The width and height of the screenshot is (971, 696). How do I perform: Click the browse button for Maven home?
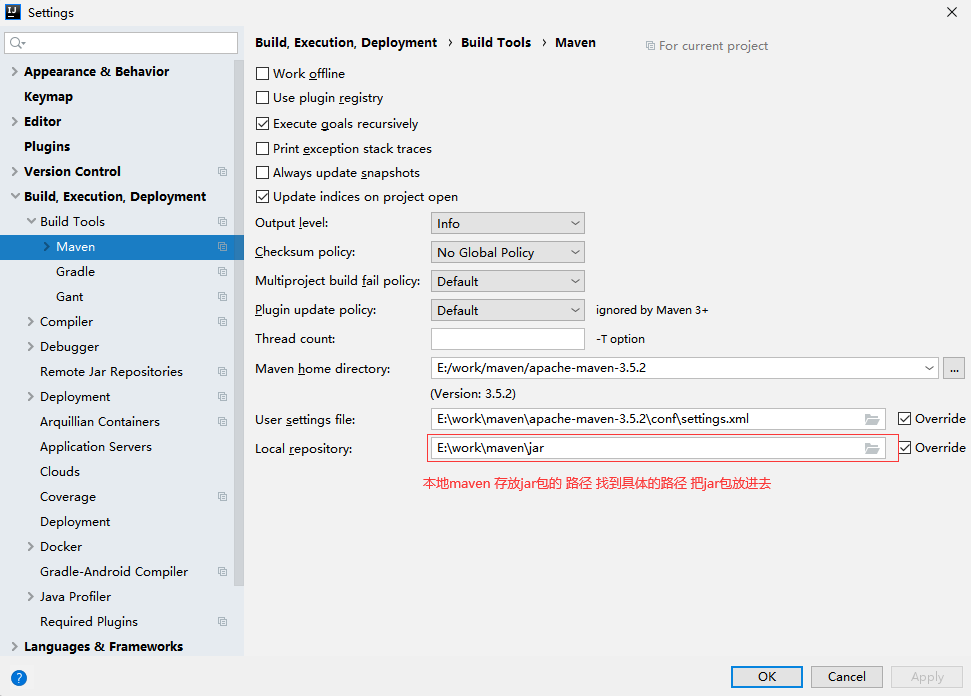tap(954, 368)
